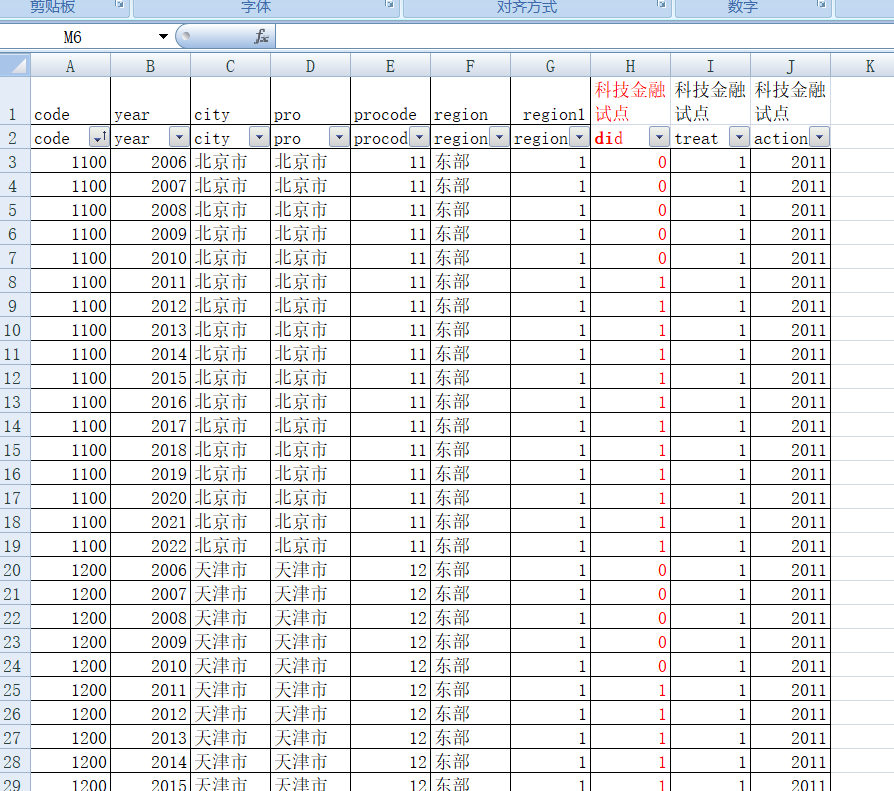Click the Select All corner triangle
Screen dimensions: 894x791
[x=15, y=65]
